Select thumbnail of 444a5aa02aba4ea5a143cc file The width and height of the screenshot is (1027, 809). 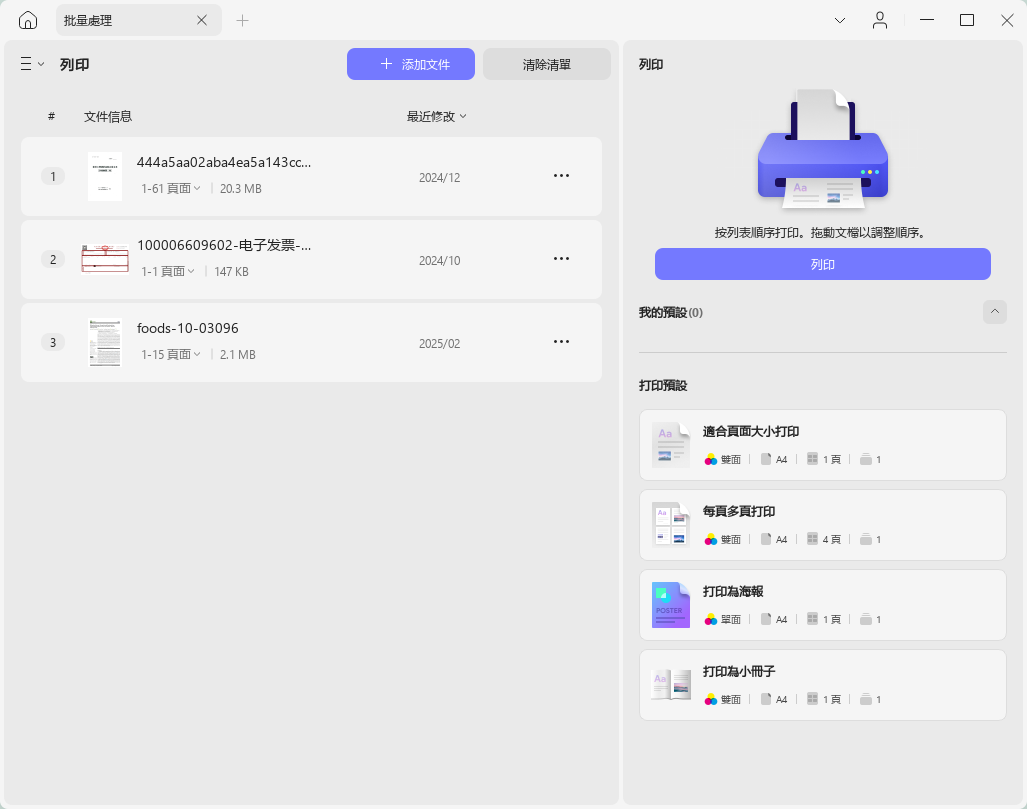(105, 176)
